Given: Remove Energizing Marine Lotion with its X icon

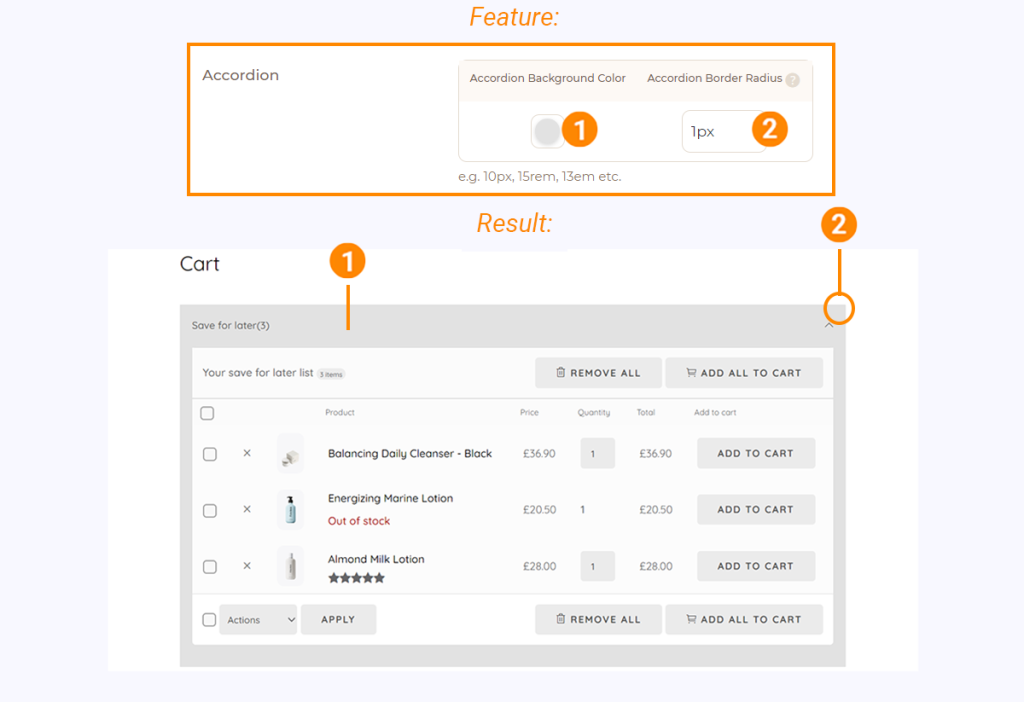Looking at the screenshot, I should coord(247,509).
